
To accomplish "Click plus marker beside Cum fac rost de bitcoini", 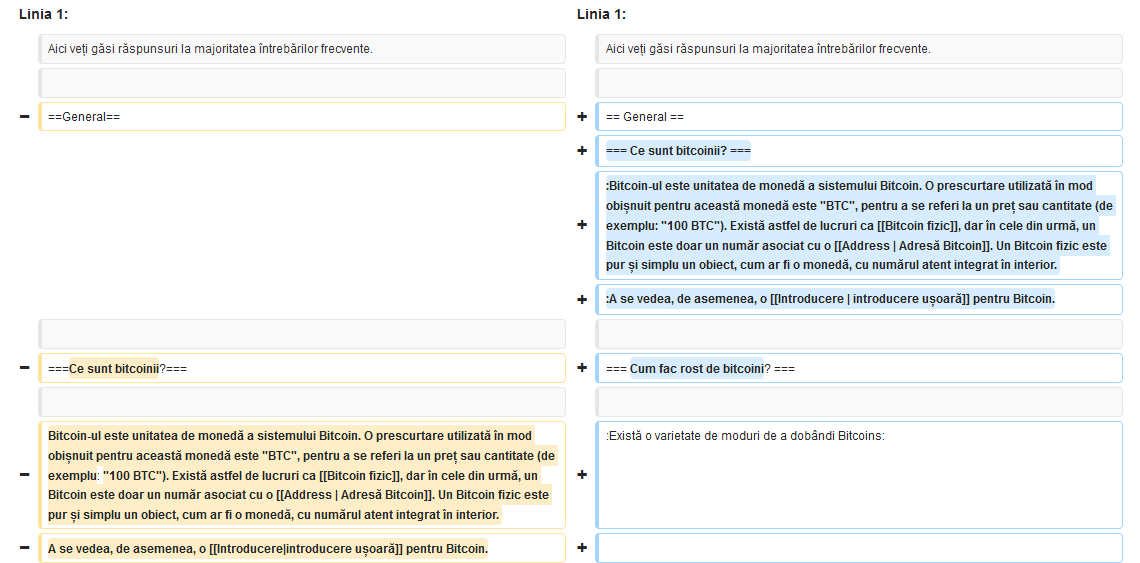I will (582, 368).
